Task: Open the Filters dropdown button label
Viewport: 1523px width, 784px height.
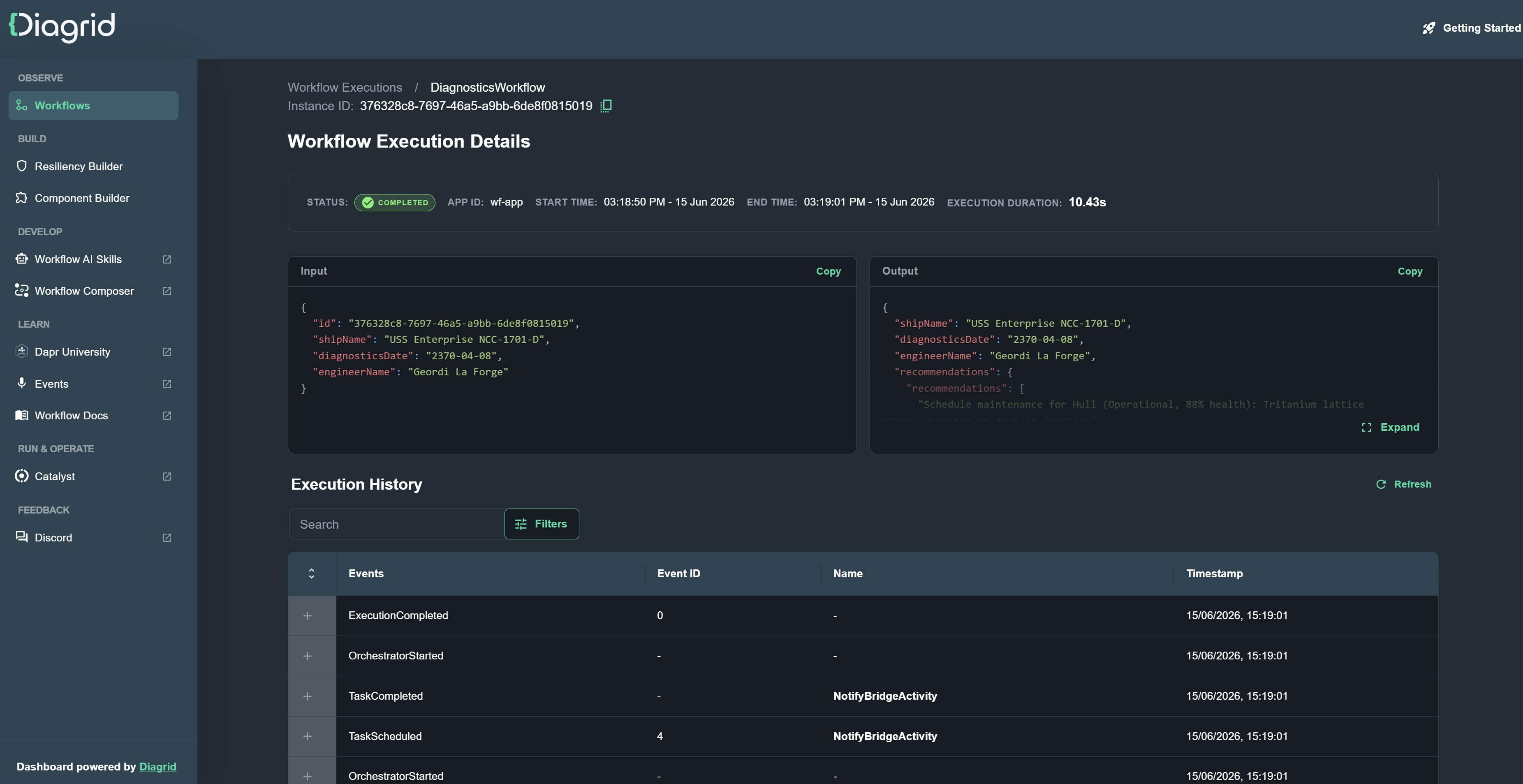Action: pyautogui.click(x=551, y=524)
